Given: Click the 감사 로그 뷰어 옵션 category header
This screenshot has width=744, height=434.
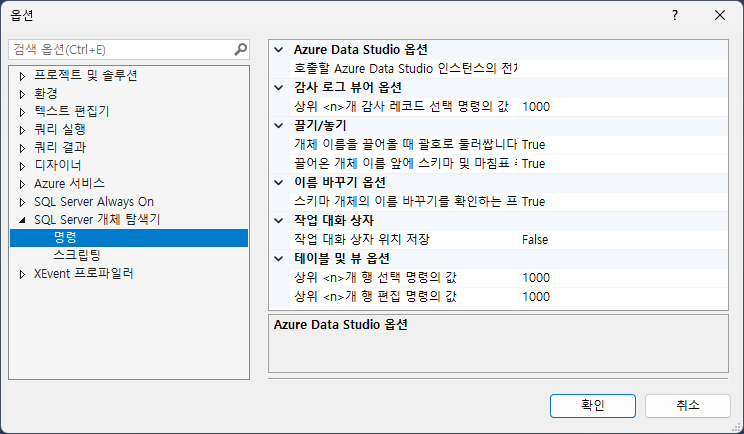Looking at the screenshot, I should (x=348, y=88).
